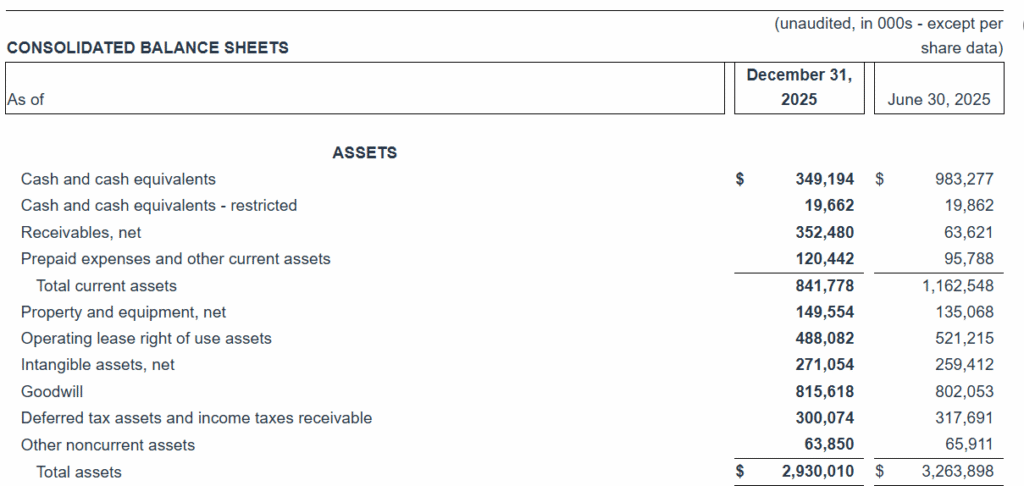
Task: Select Operating lease right of use assets
Action: pyautogui.click(x=146, y=339)
